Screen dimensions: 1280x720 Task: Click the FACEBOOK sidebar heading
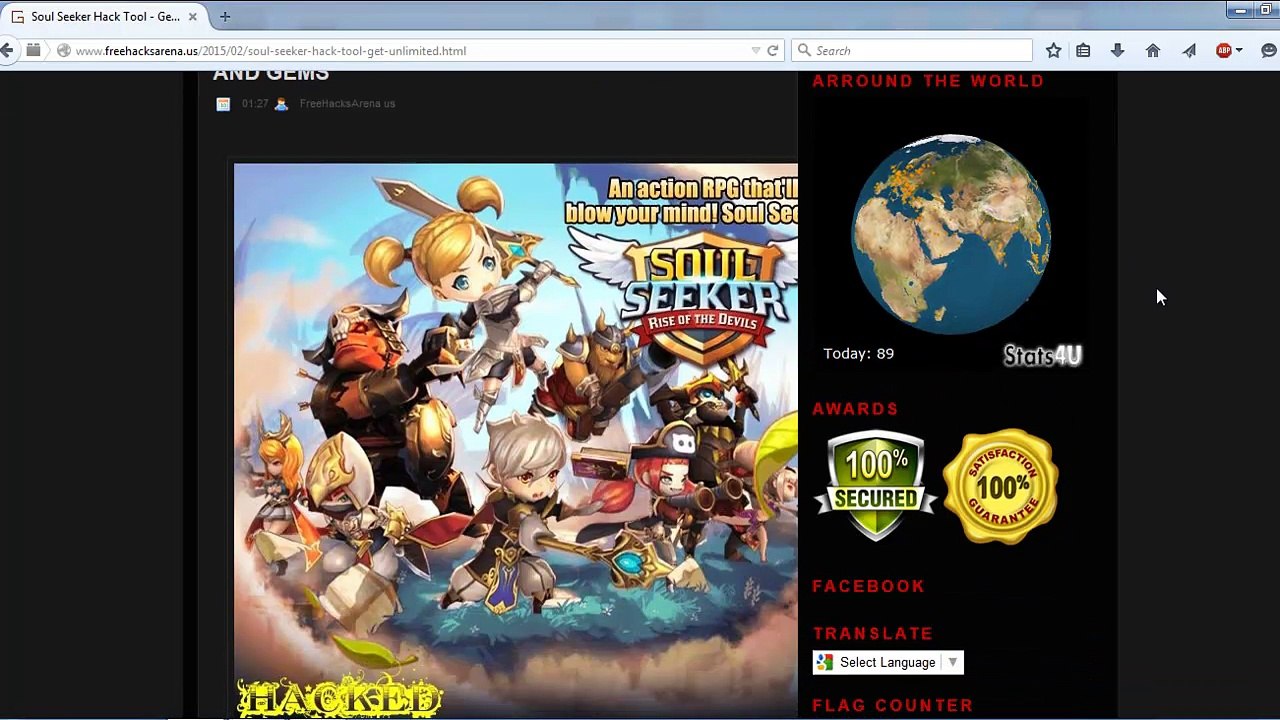(x=869, y=587)
